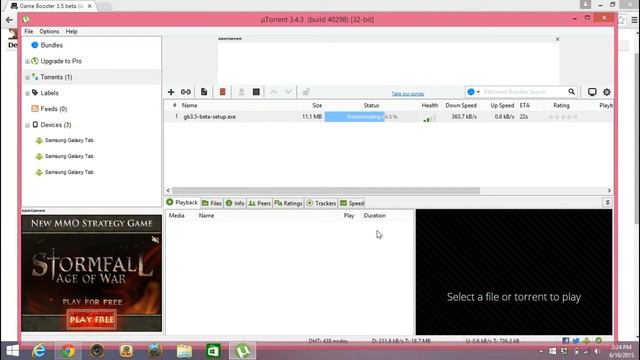Open Preferences gear icon
The image size is (640, 360).
click(607, 92)
